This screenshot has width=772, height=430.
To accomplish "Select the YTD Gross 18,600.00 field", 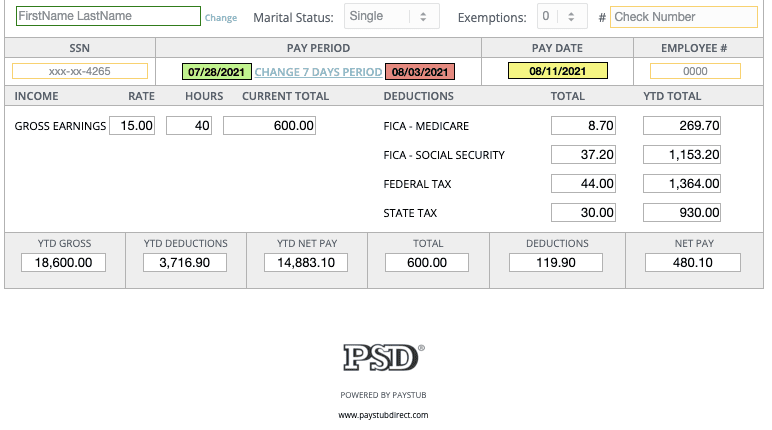I will pos(63,262).
